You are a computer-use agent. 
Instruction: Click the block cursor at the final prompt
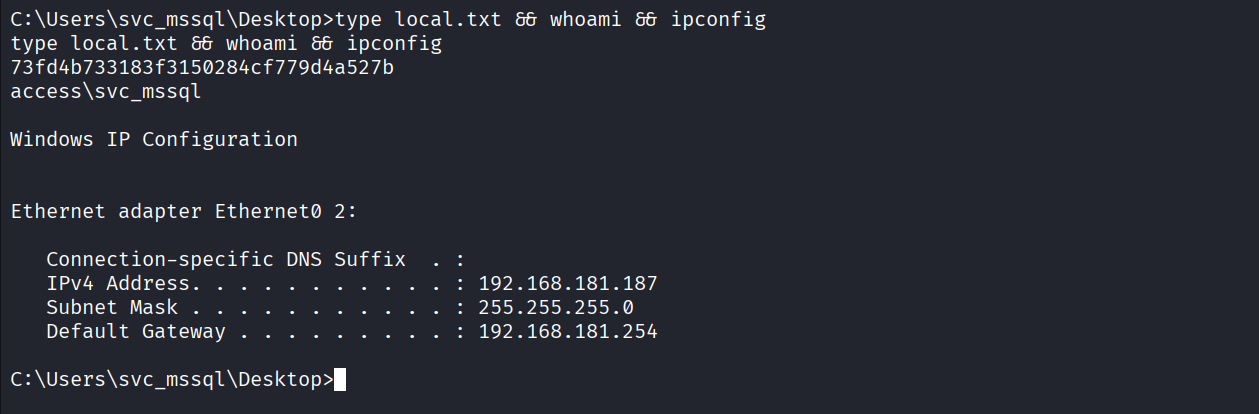point(340,380)
